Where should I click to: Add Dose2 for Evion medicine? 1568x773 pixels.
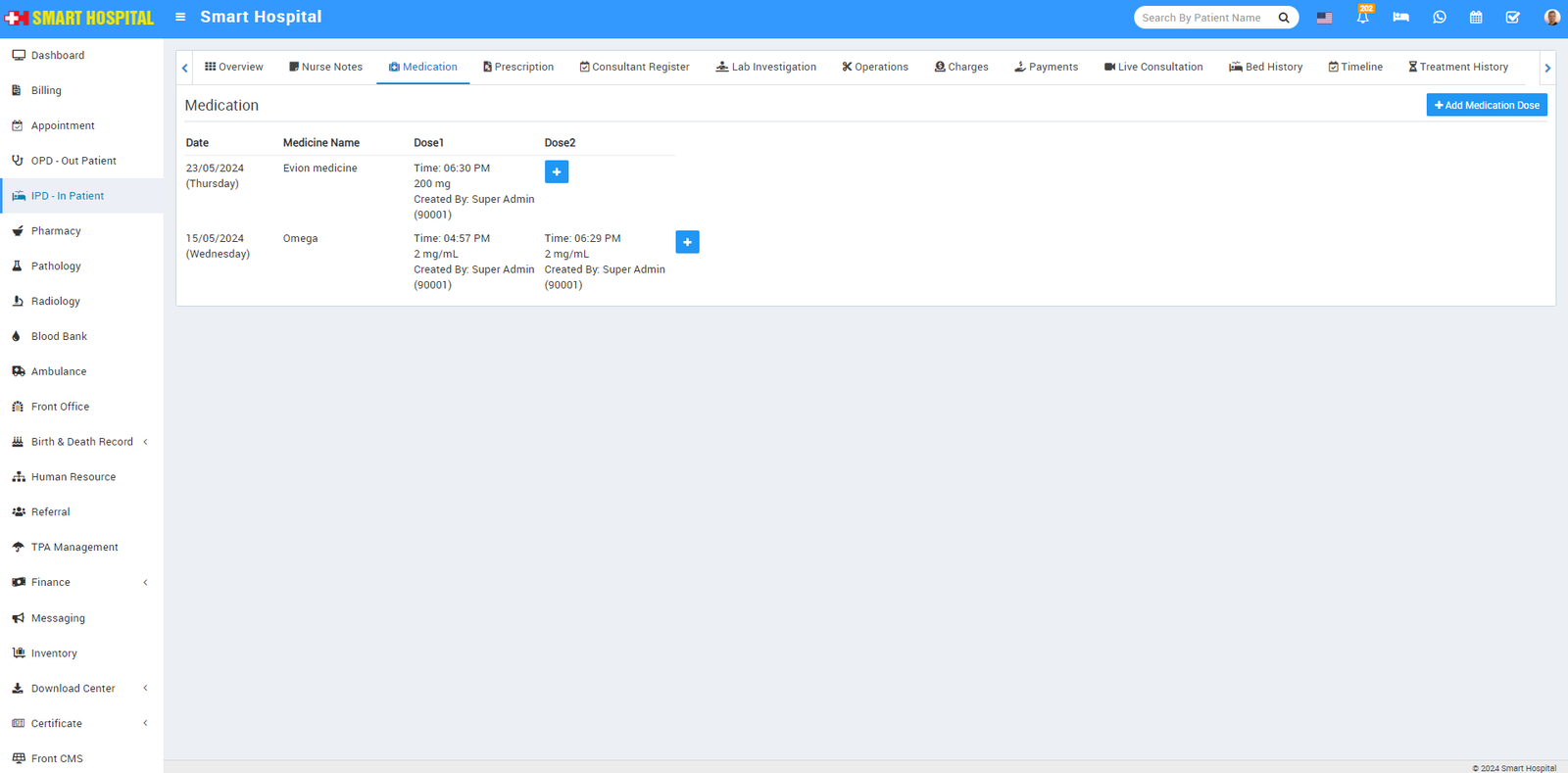[x=557, y=172]
